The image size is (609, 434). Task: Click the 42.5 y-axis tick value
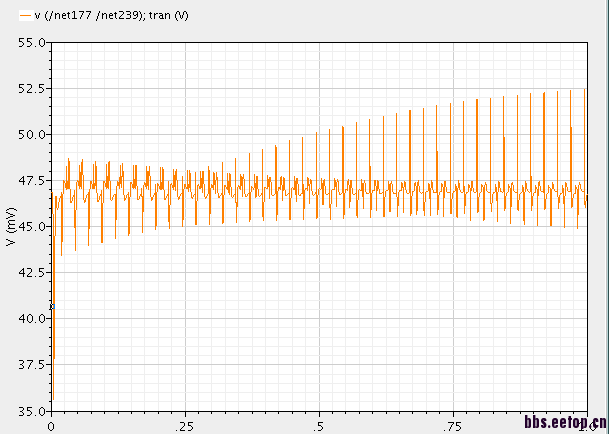[x=31, y=272]
